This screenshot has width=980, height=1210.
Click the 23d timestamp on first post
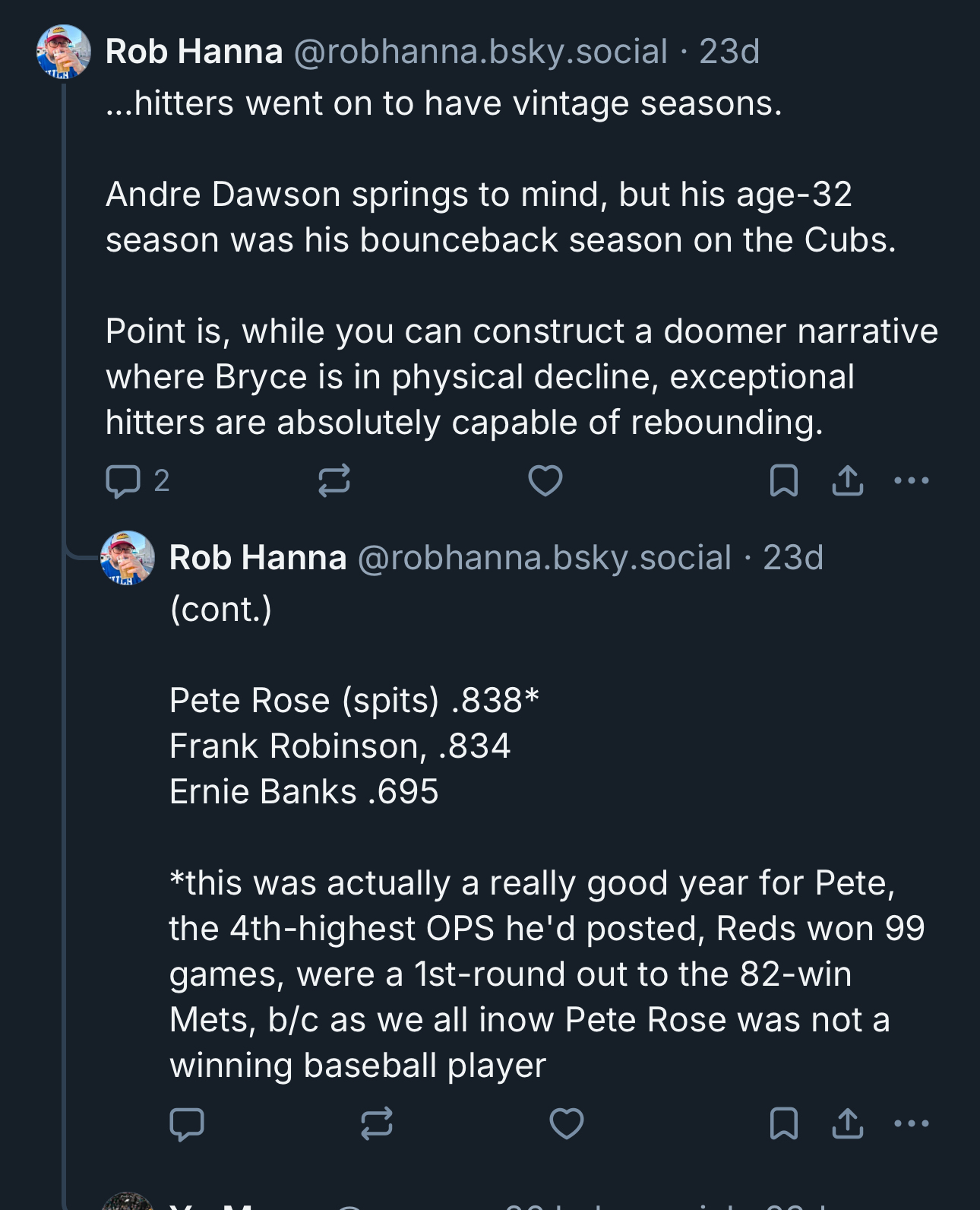(729, 52)
